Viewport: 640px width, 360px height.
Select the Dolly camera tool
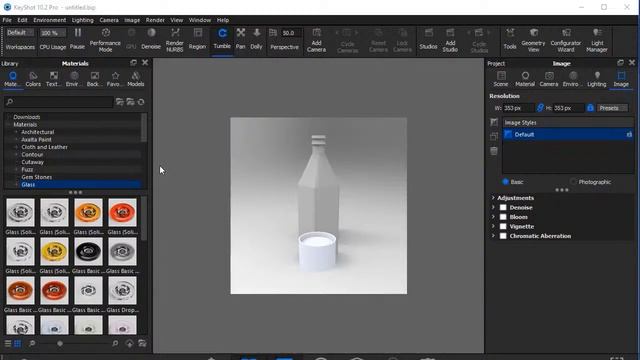tap(256, 39)
